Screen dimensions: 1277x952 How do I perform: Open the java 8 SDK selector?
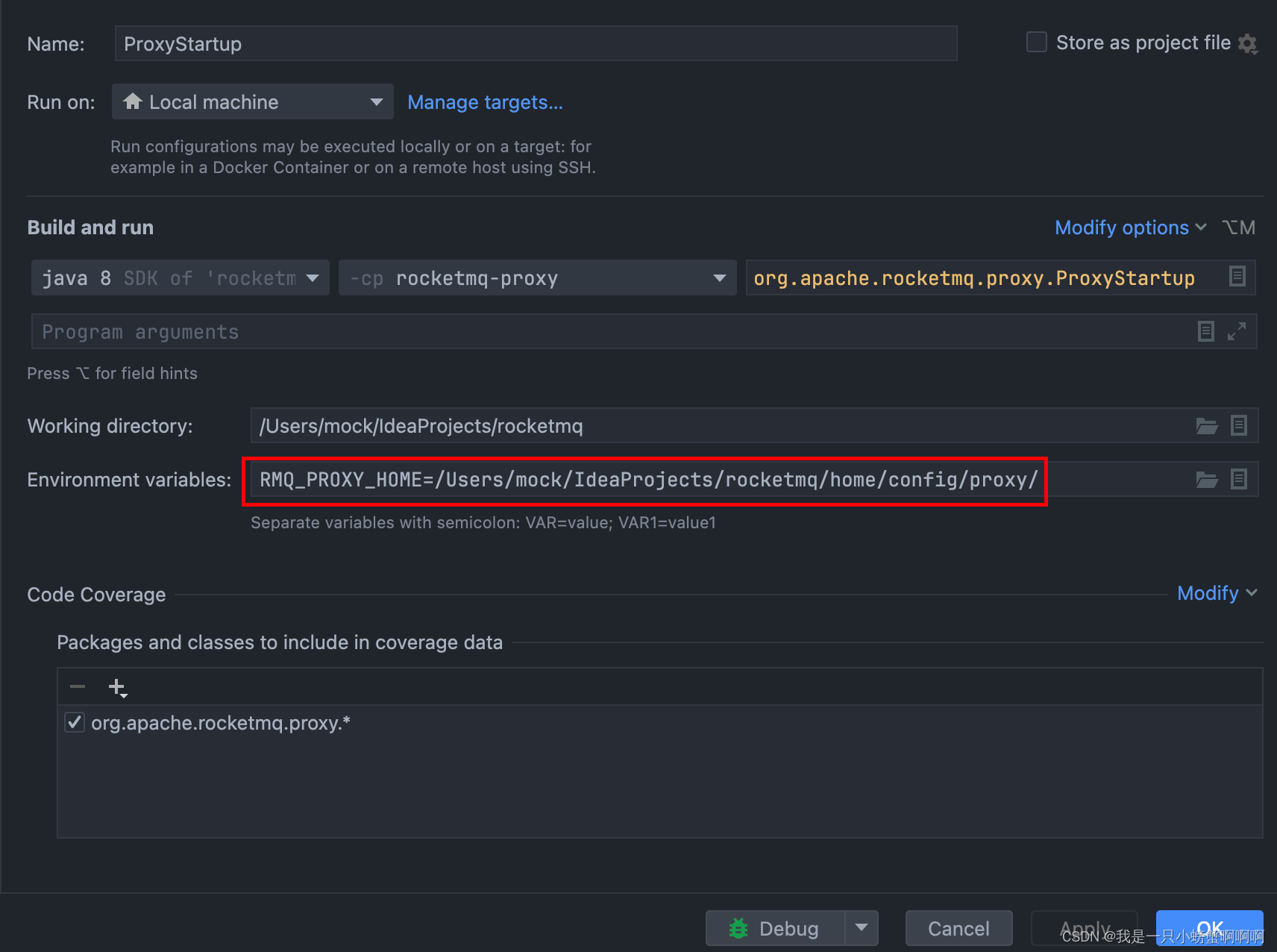point(313,278)
